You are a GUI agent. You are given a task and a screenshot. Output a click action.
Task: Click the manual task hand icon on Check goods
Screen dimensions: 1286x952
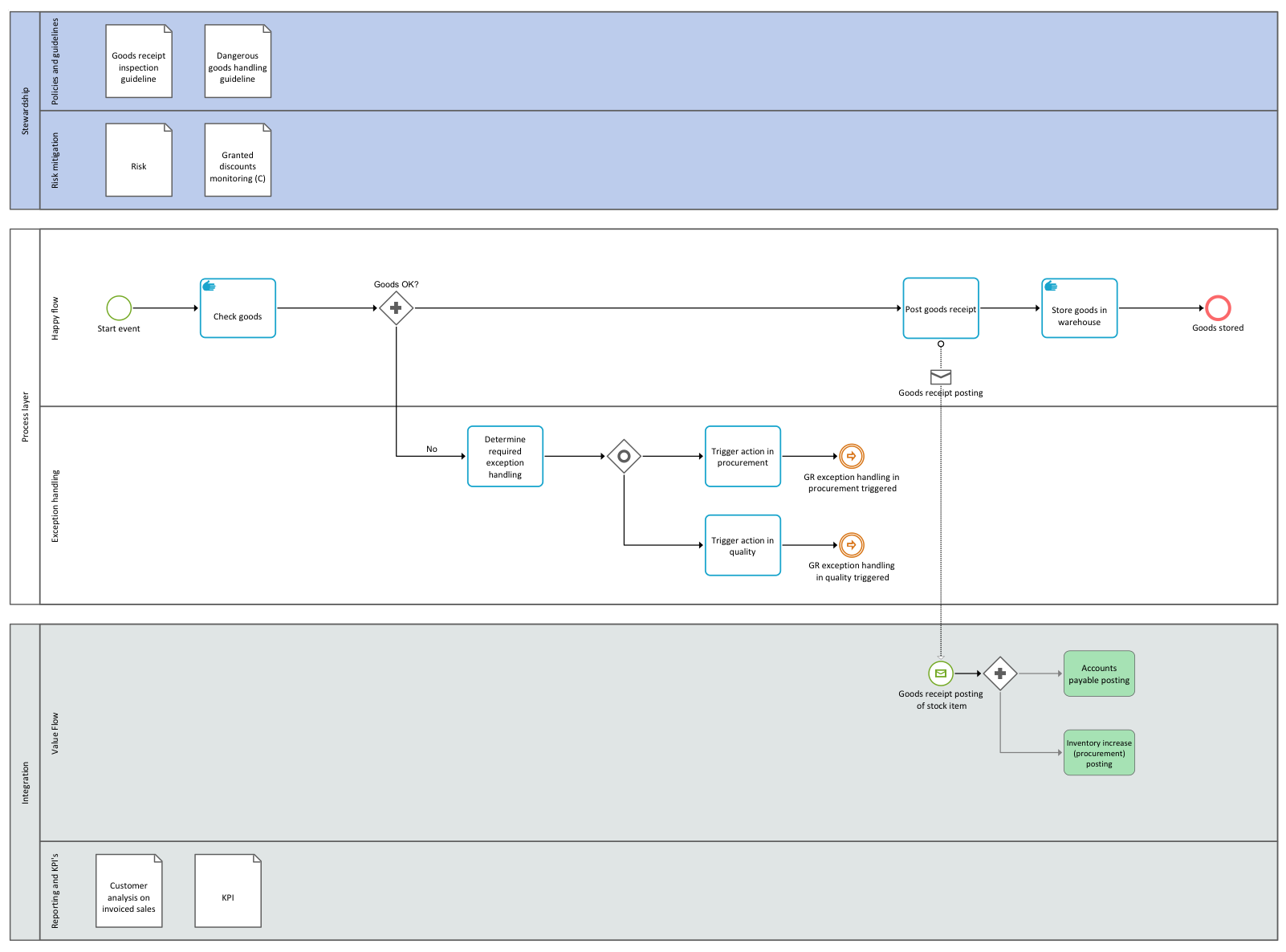point(209,286)
